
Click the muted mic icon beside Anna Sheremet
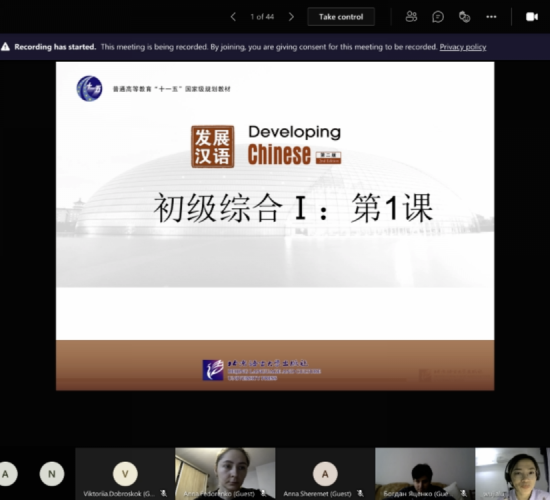tap(360, 493)
